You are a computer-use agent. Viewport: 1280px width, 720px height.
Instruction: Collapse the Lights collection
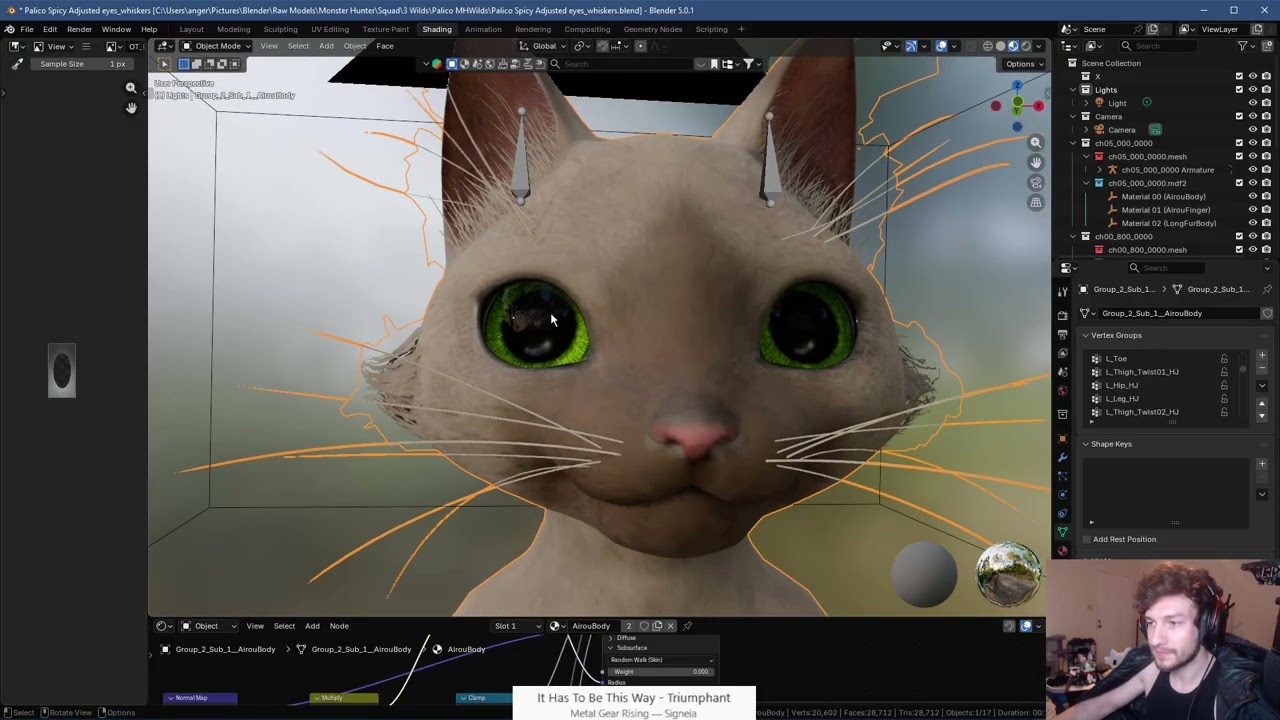click(1073, 90)
